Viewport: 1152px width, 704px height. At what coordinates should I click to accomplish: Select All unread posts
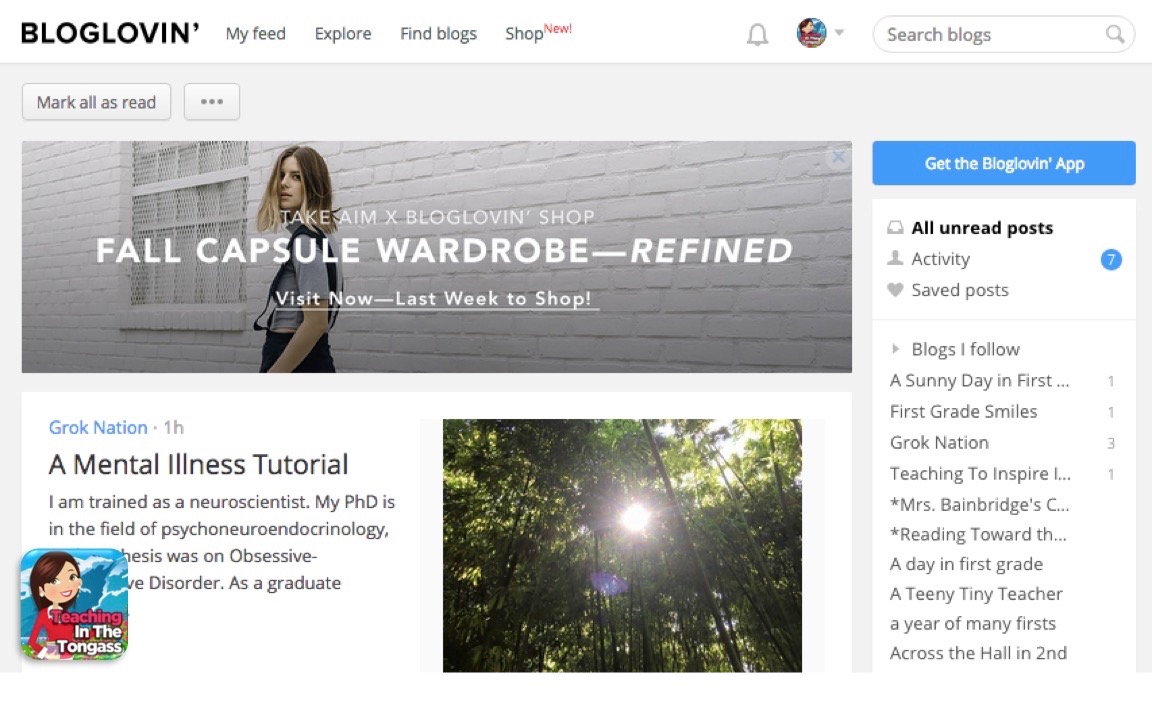point(982,228)
